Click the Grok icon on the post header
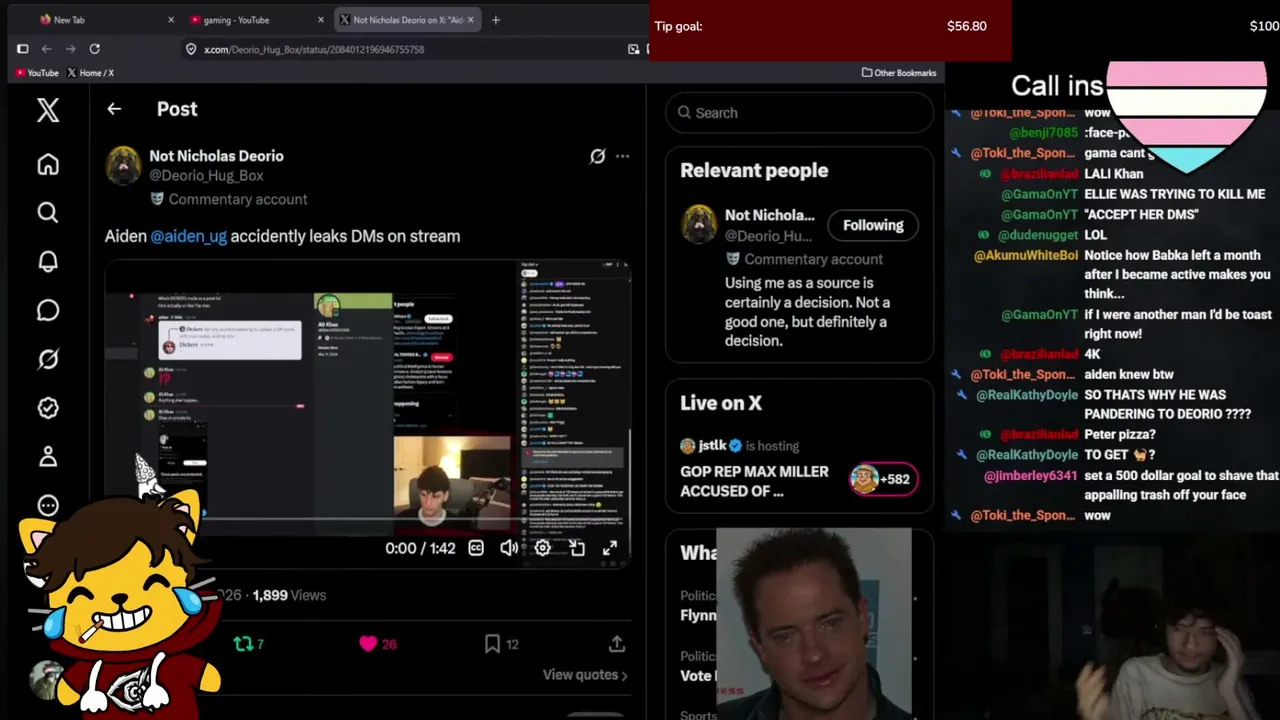 [x=597, y=156]
